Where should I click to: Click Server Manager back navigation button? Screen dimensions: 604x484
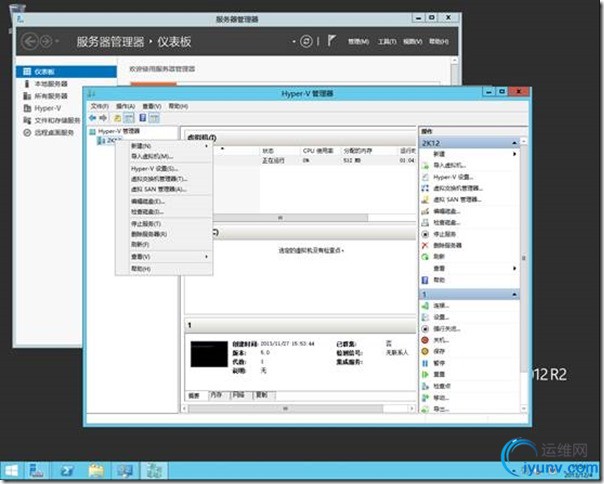pyautogui.click(x=30, y=41)
